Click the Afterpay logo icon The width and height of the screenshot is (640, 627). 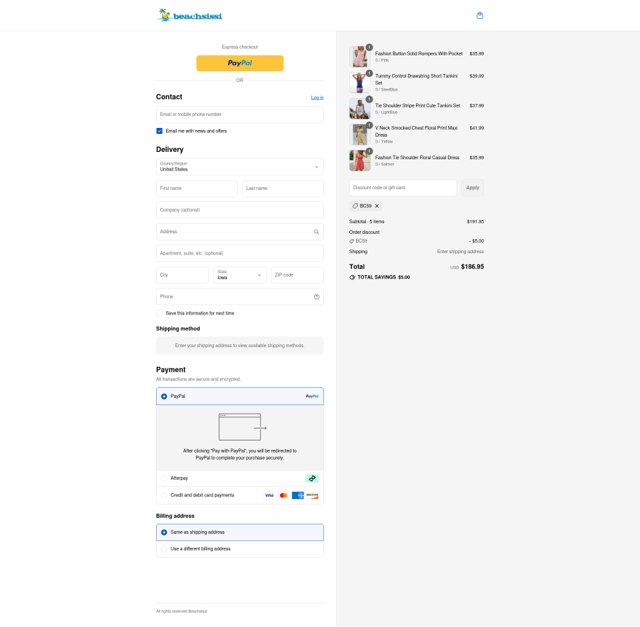(x=312, y=478)
